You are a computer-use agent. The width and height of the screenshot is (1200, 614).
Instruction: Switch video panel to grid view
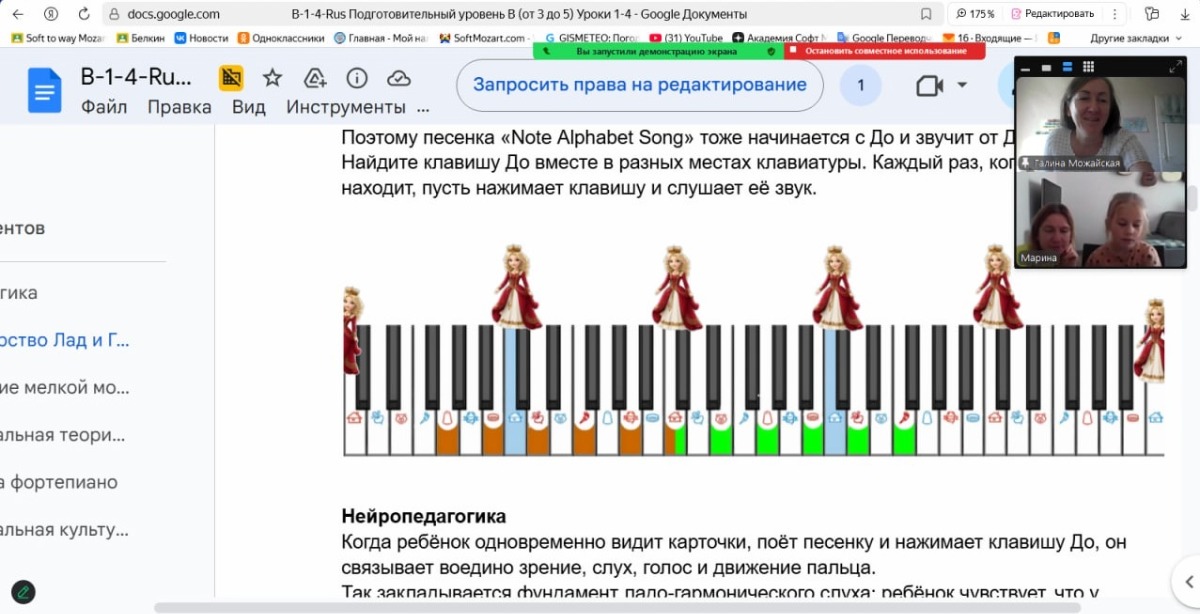point(1089,68)
